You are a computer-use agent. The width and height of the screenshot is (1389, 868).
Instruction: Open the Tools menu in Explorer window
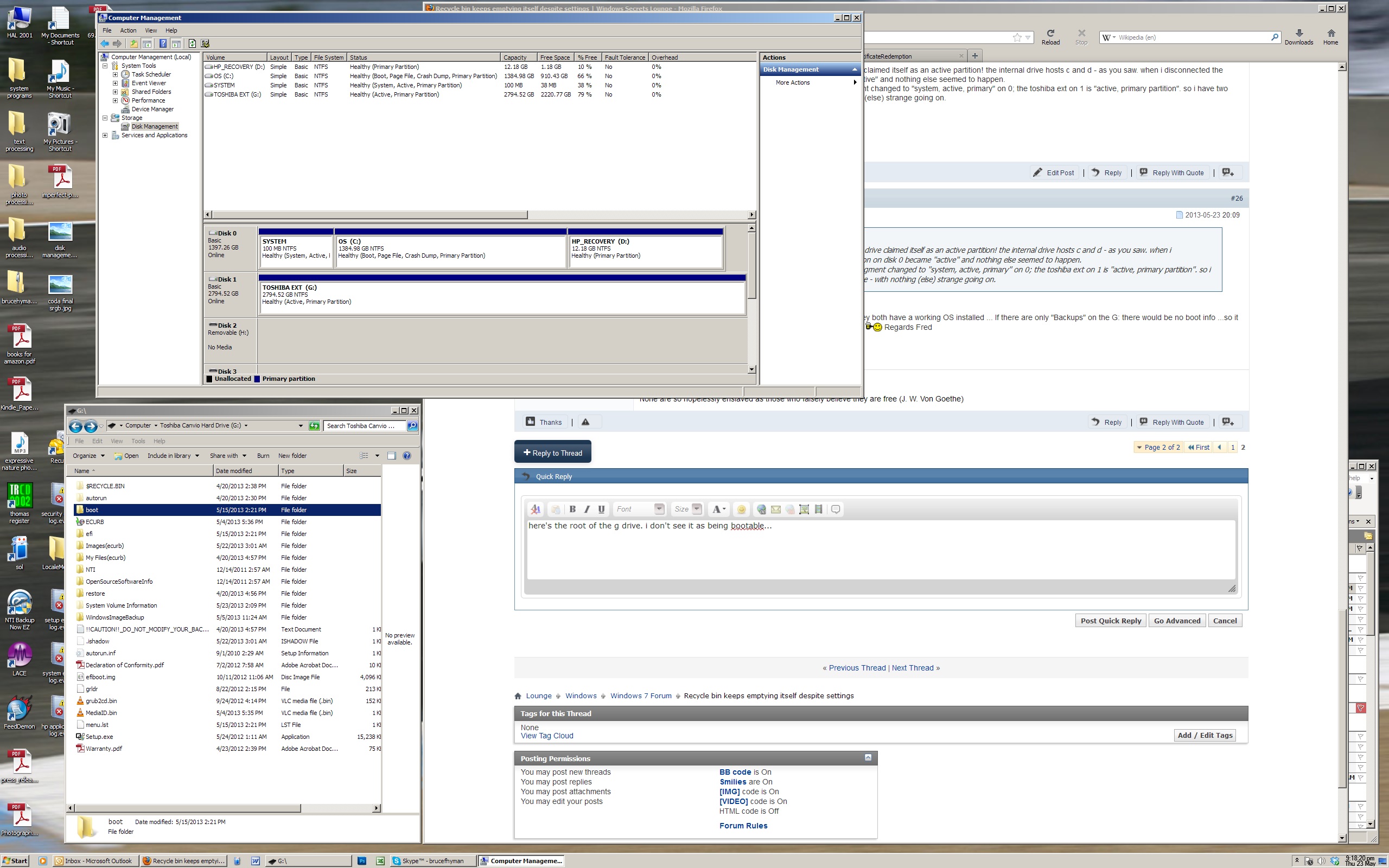tap(138, 441)
